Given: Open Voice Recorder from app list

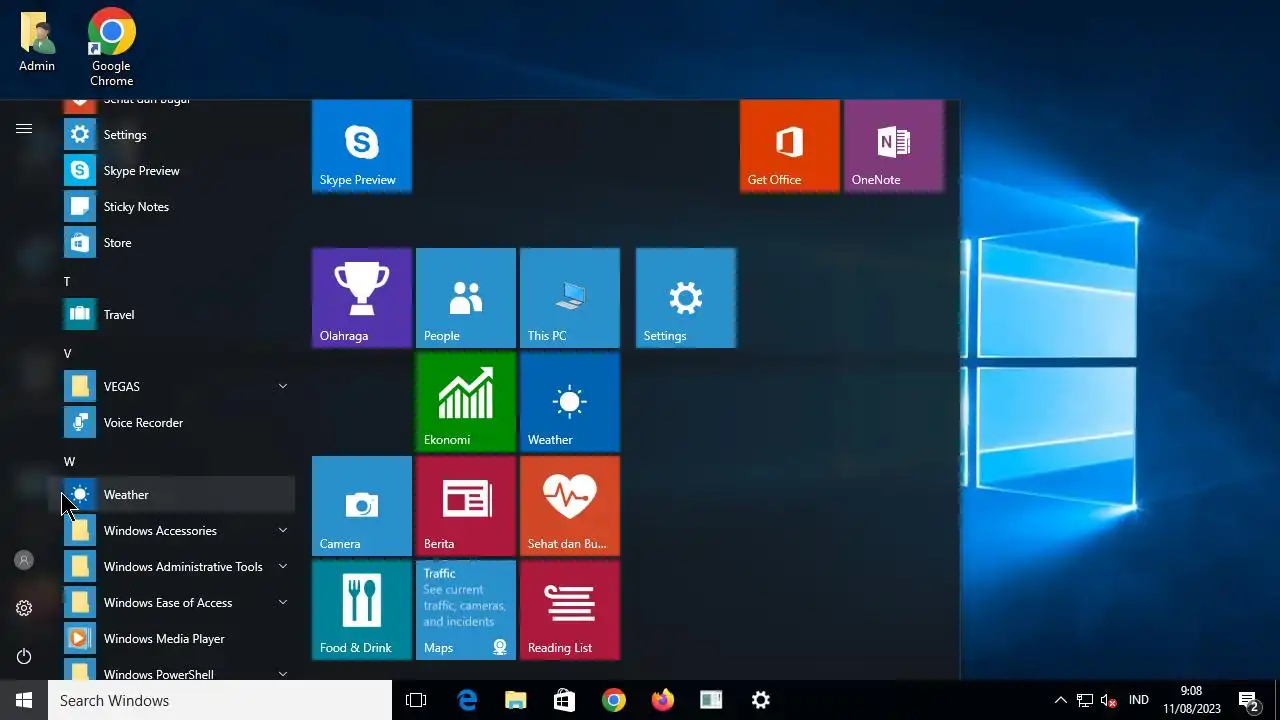Looking at the screenshot, I should tap(179, 422).
